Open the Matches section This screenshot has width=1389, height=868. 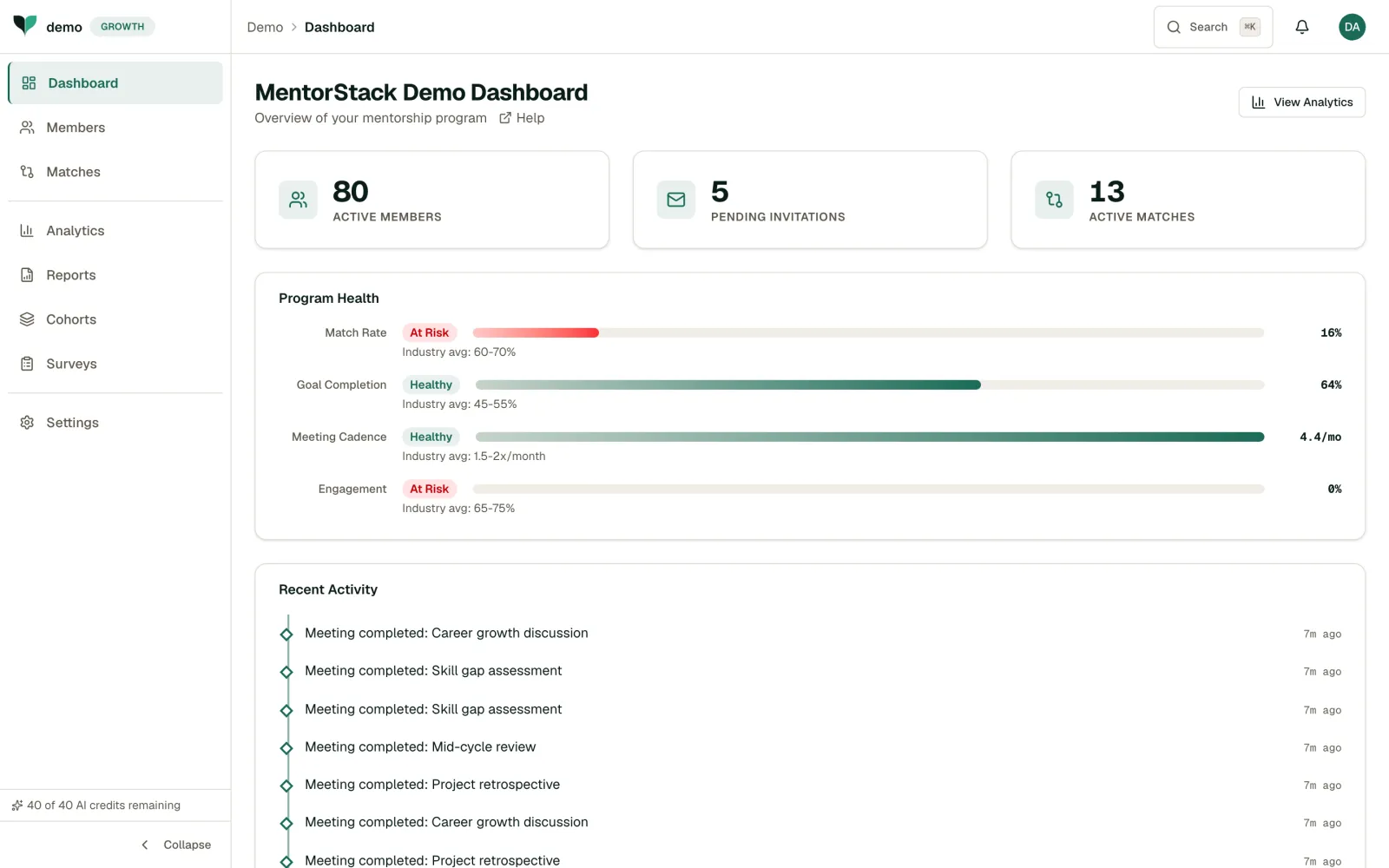pyautogui.click(x=115, y=172)
